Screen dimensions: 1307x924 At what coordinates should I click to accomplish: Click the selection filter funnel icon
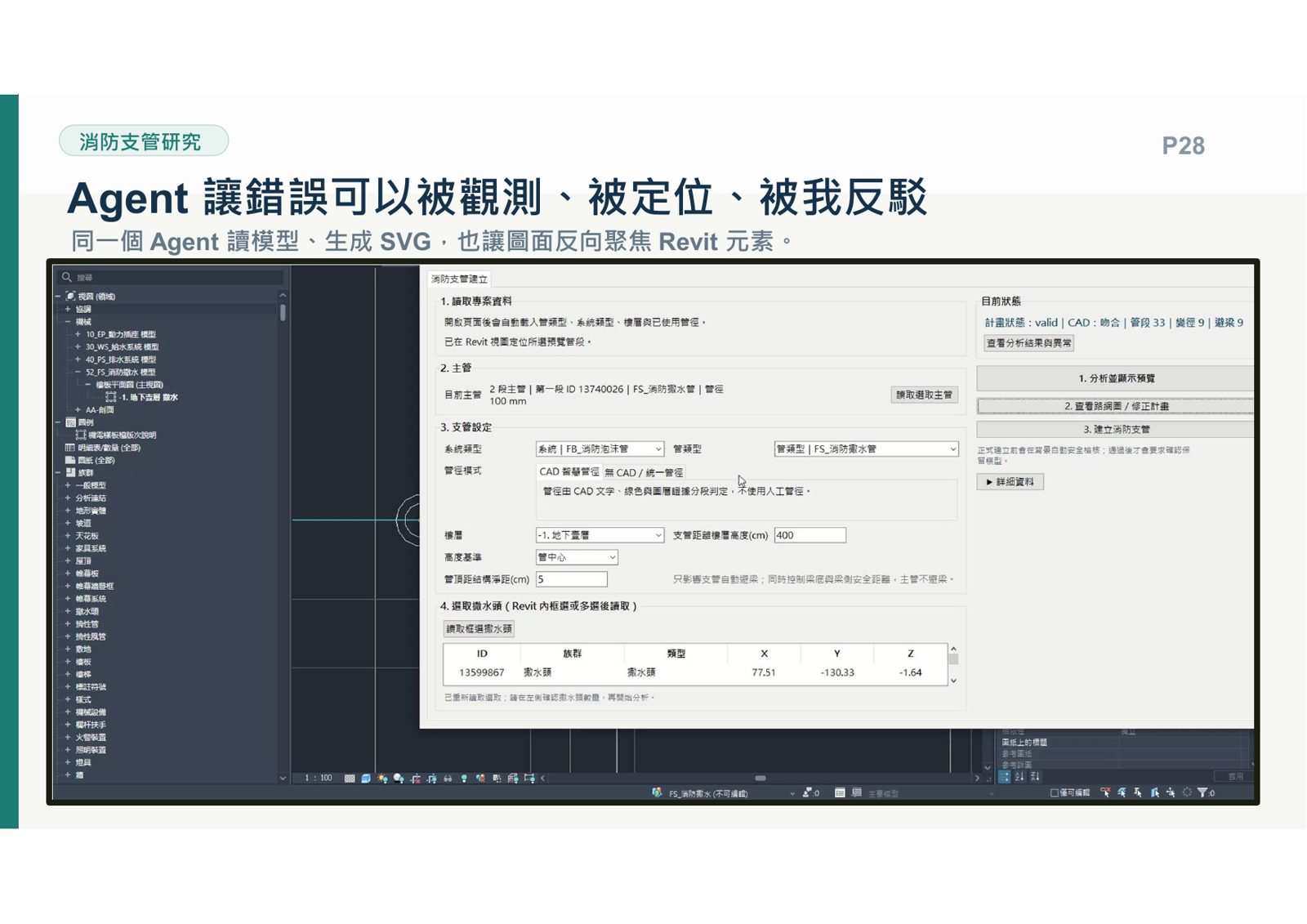(x=1202, y=792)
